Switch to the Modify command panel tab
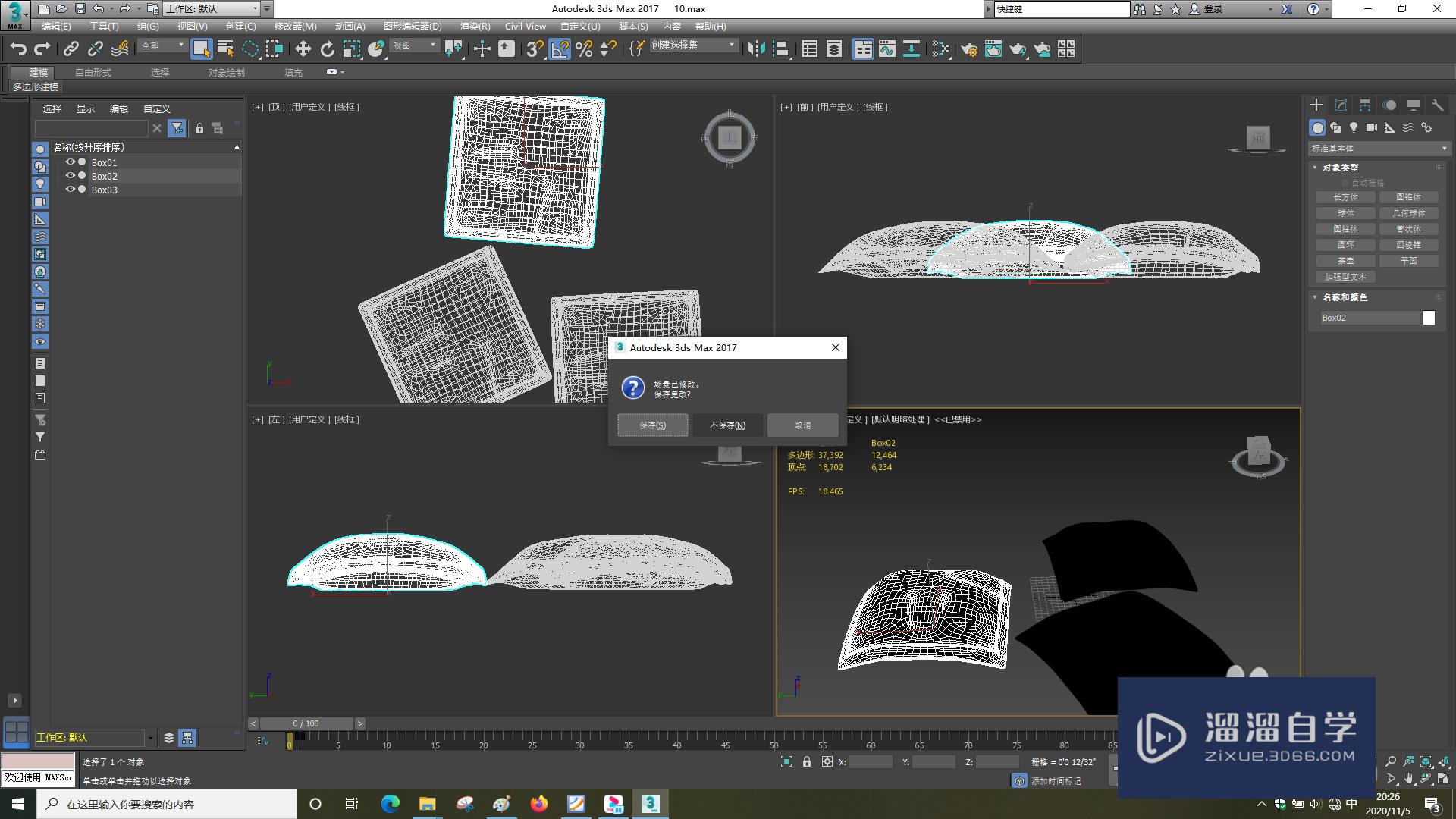This screenshot has width=1456, height=819. (1341, 105)
